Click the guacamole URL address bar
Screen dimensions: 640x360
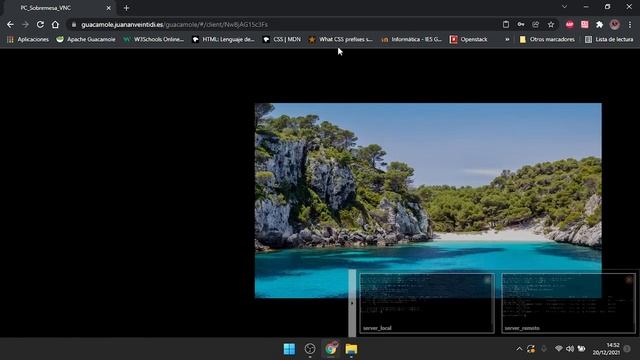click(282, 24)
